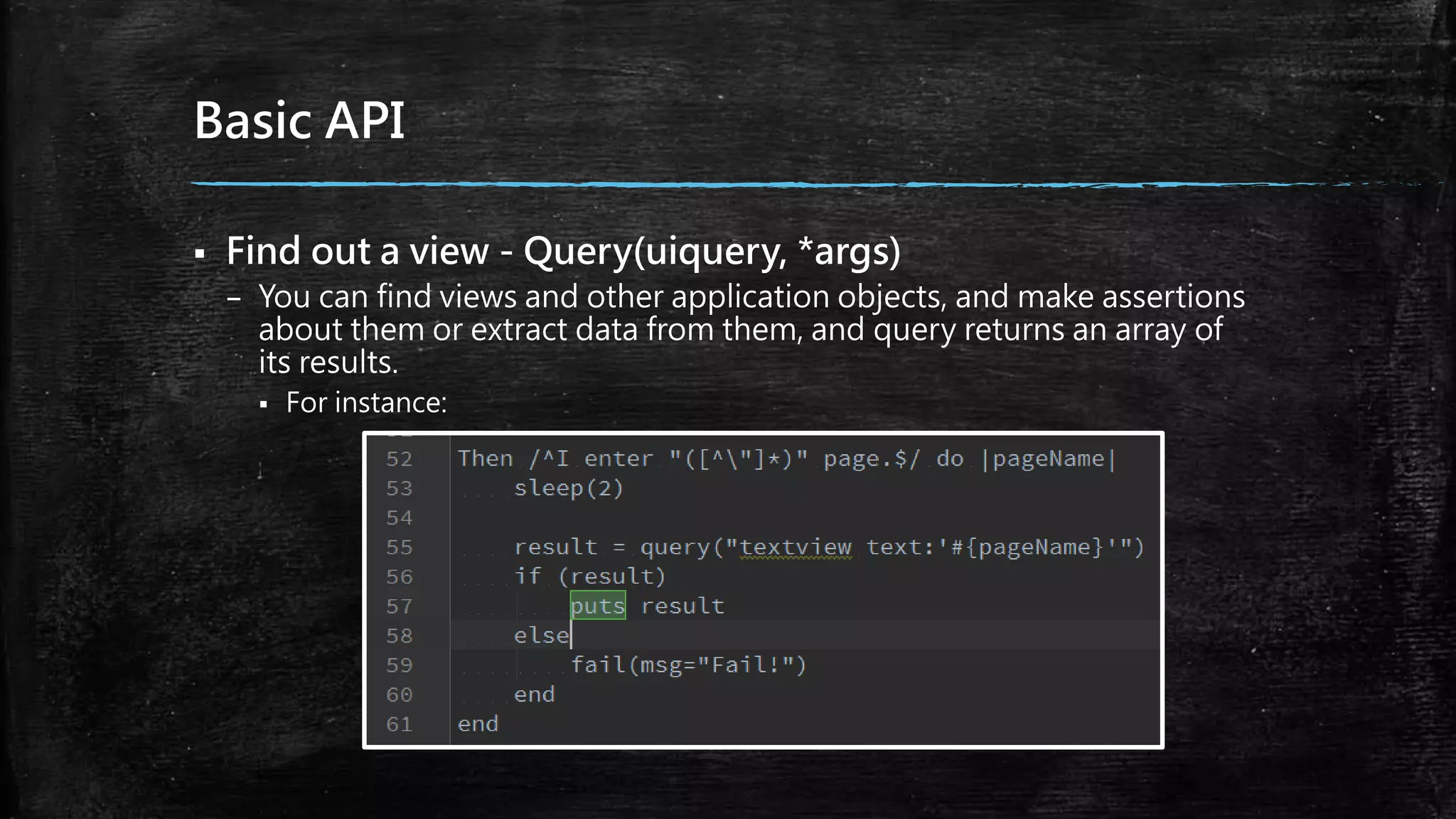Click the code screenshot image
The image size is (1456, 819).
click(x=763, y=589)
